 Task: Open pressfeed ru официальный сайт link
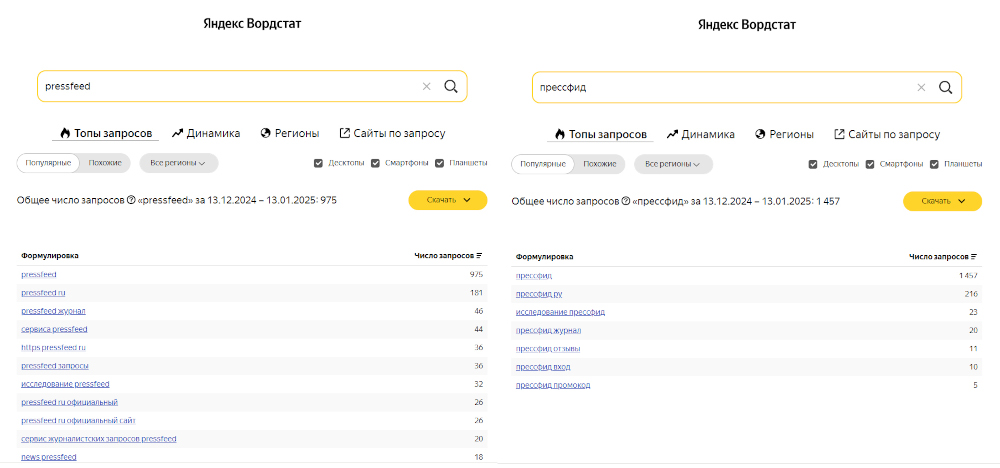pos(78,421)
